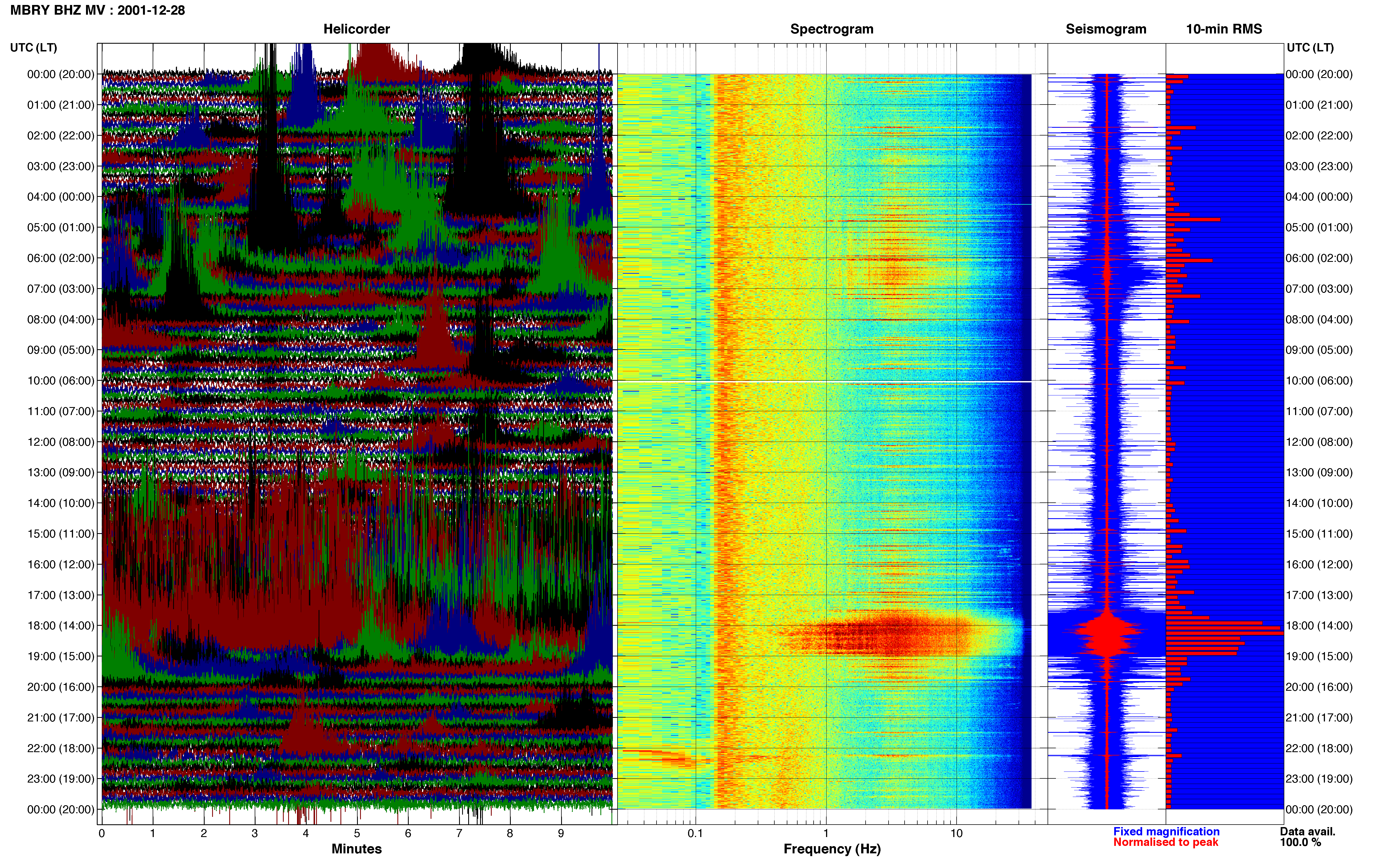Click the right '18:00 (14:00)' time label

pos(1319,626)
